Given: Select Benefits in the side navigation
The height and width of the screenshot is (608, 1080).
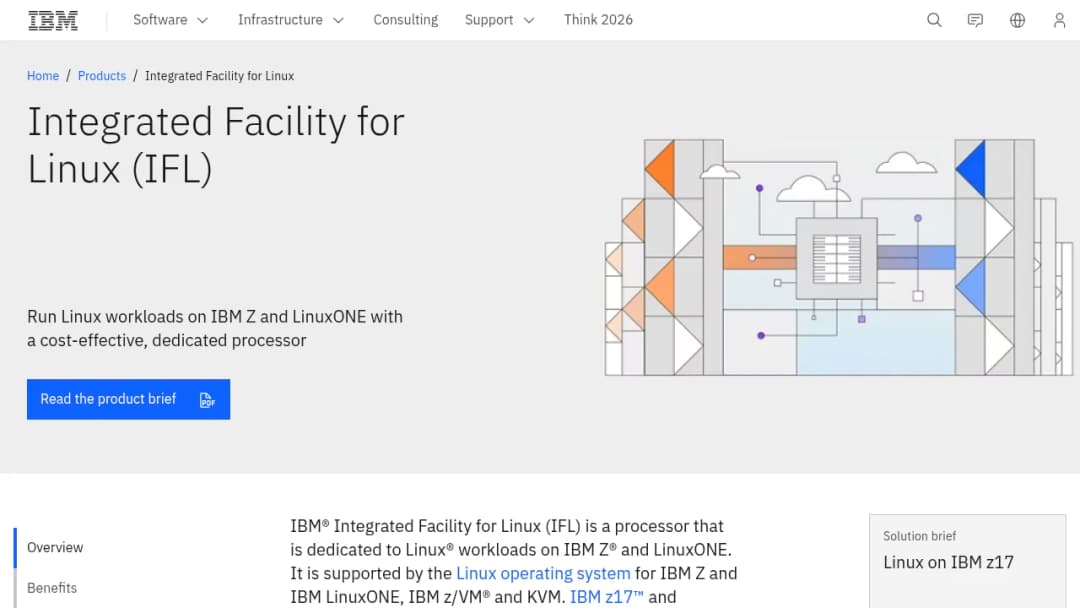Looking at the screenshot, I should tap(52, 588).
